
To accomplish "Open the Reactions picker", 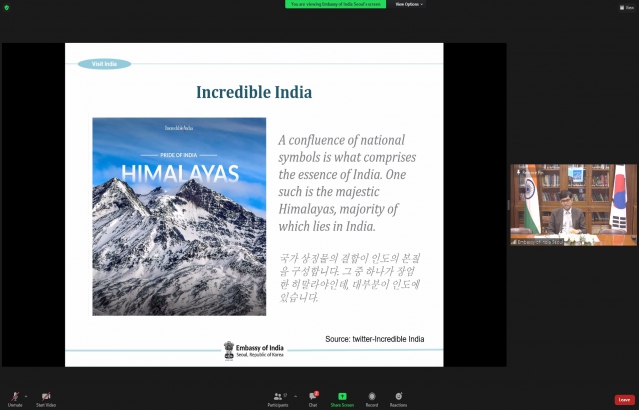I will click(x=398, y=397).
